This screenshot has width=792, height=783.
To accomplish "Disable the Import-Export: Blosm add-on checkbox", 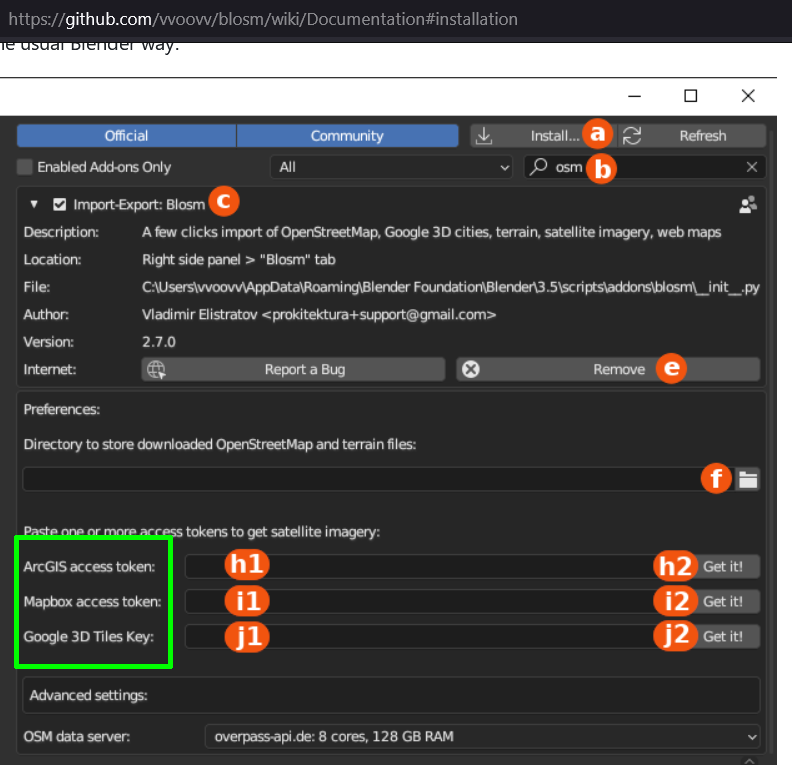I will click(60, 204).
